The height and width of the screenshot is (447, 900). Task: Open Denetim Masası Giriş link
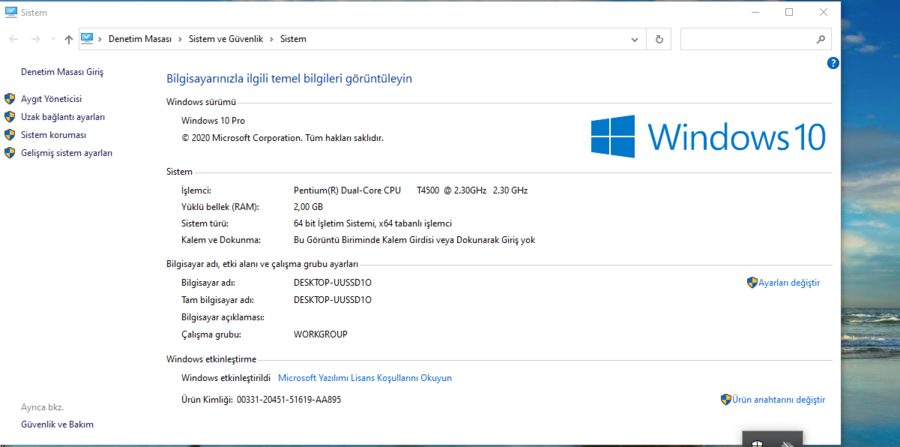point(62,72)
